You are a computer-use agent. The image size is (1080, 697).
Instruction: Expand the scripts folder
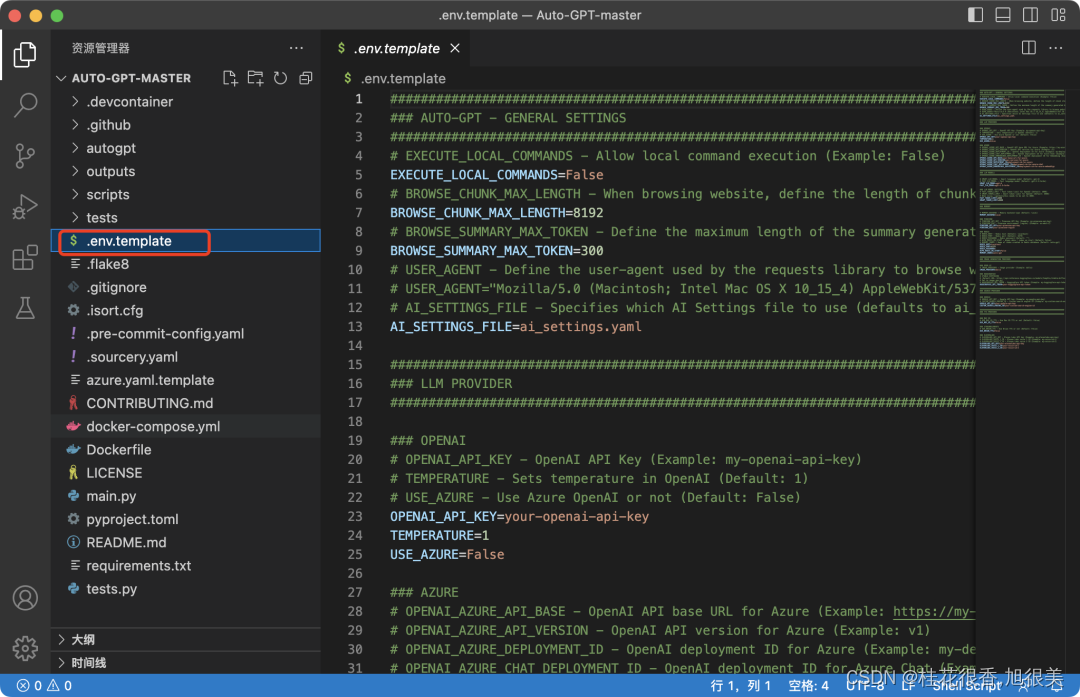coord(186,194)
